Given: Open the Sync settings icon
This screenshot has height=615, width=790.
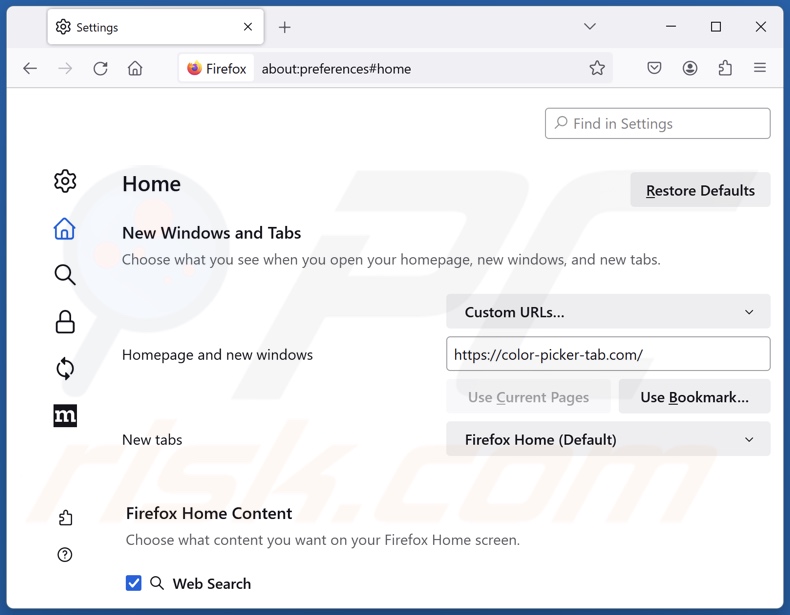Looking at the screenshot, I should point(65,369).
